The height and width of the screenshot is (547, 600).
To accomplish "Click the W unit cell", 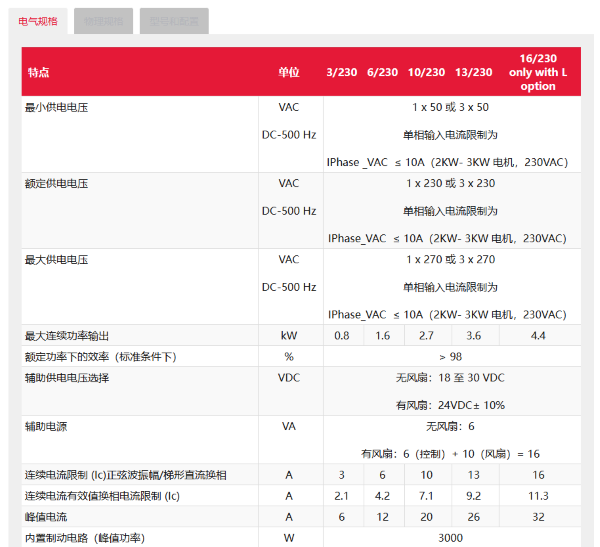I will point(289,538).
